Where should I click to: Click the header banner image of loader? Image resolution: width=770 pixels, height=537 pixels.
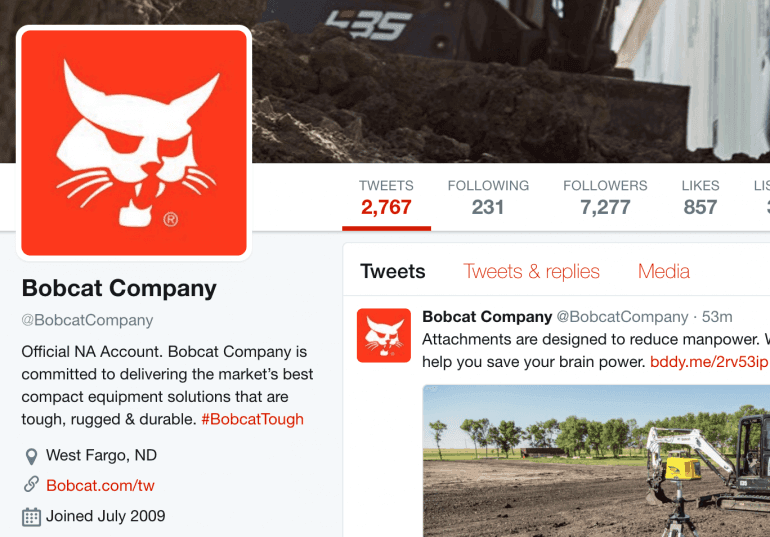(x=511, y=81)
